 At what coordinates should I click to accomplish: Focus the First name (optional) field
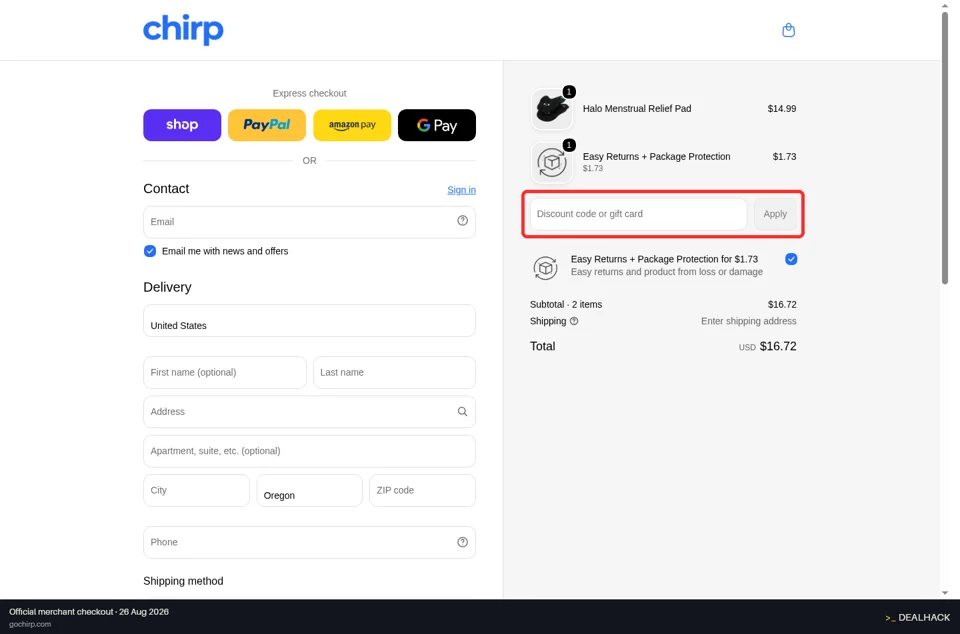click(x=225, y=372)
